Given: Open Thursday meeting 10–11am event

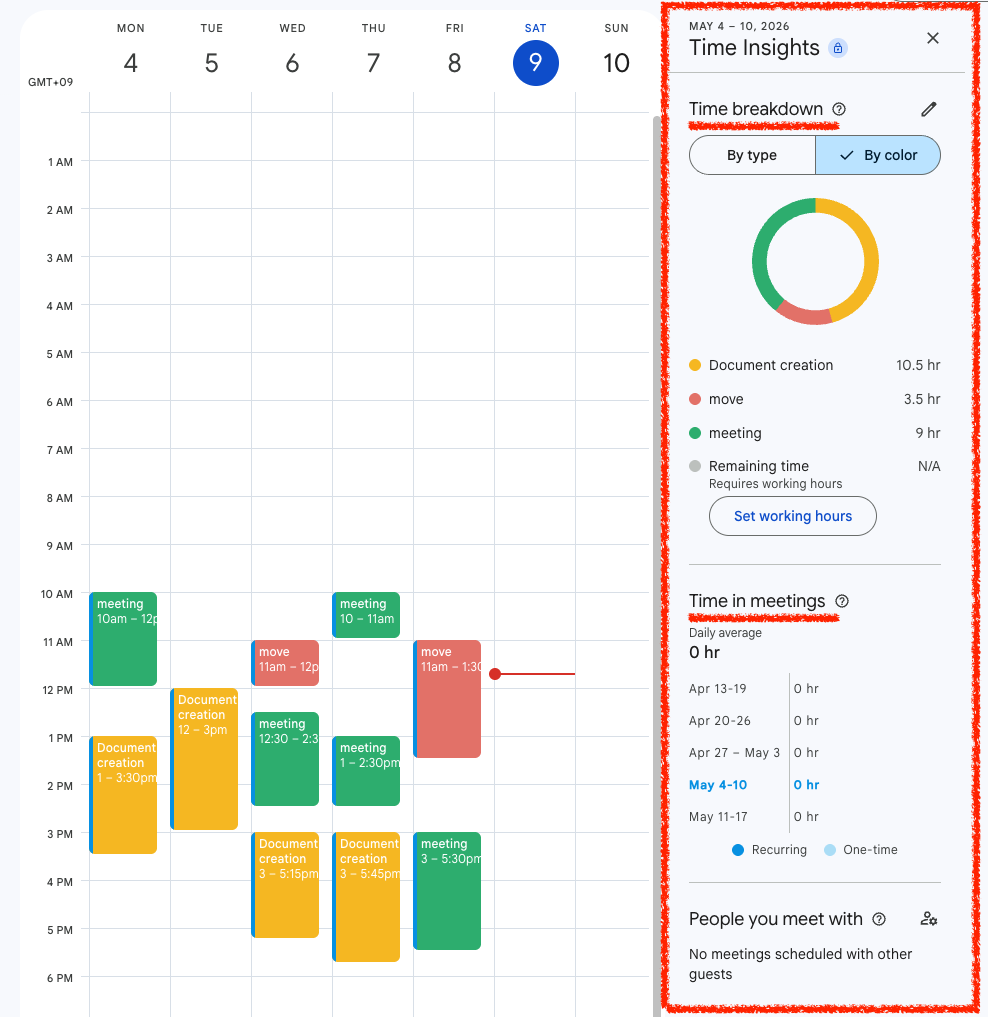Looking at the screenshot, I should click(x=367, y=615).
